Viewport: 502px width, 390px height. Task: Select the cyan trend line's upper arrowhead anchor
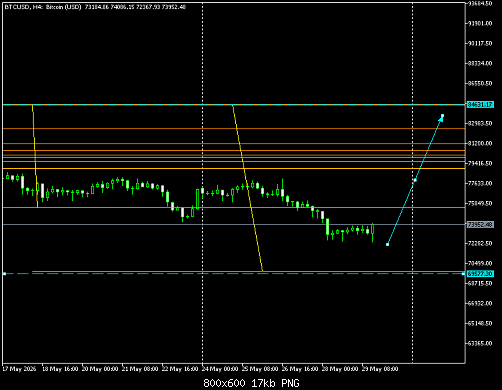click(x=442, y=116)
